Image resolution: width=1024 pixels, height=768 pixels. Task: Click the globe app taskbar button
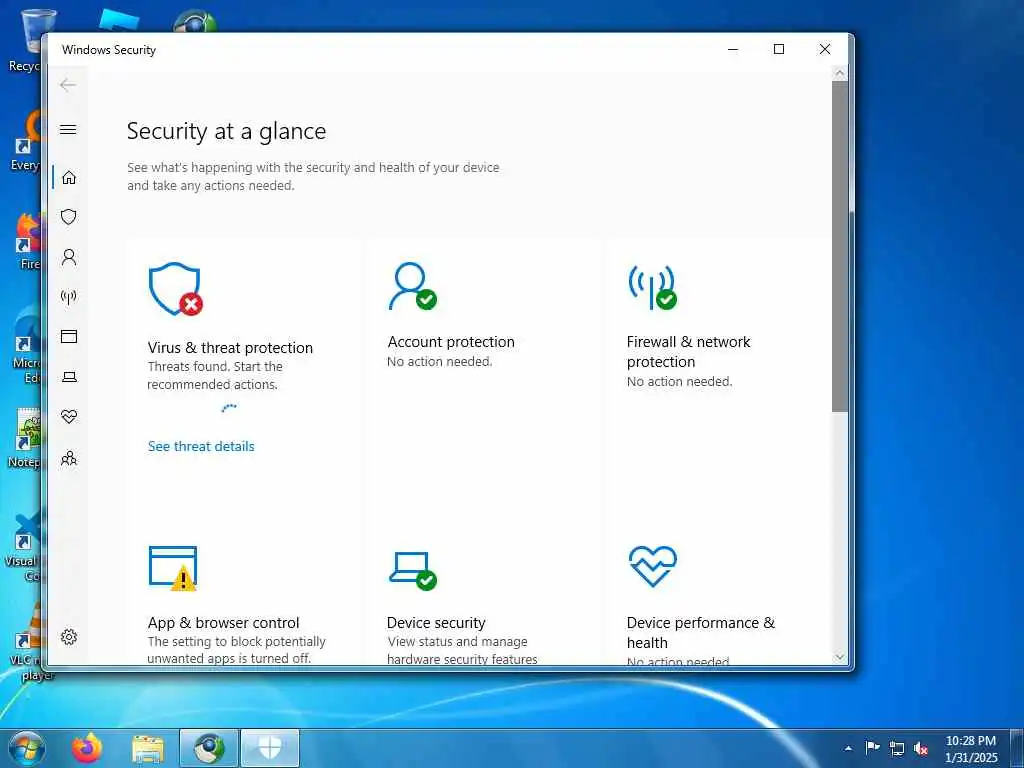(209, 748)
